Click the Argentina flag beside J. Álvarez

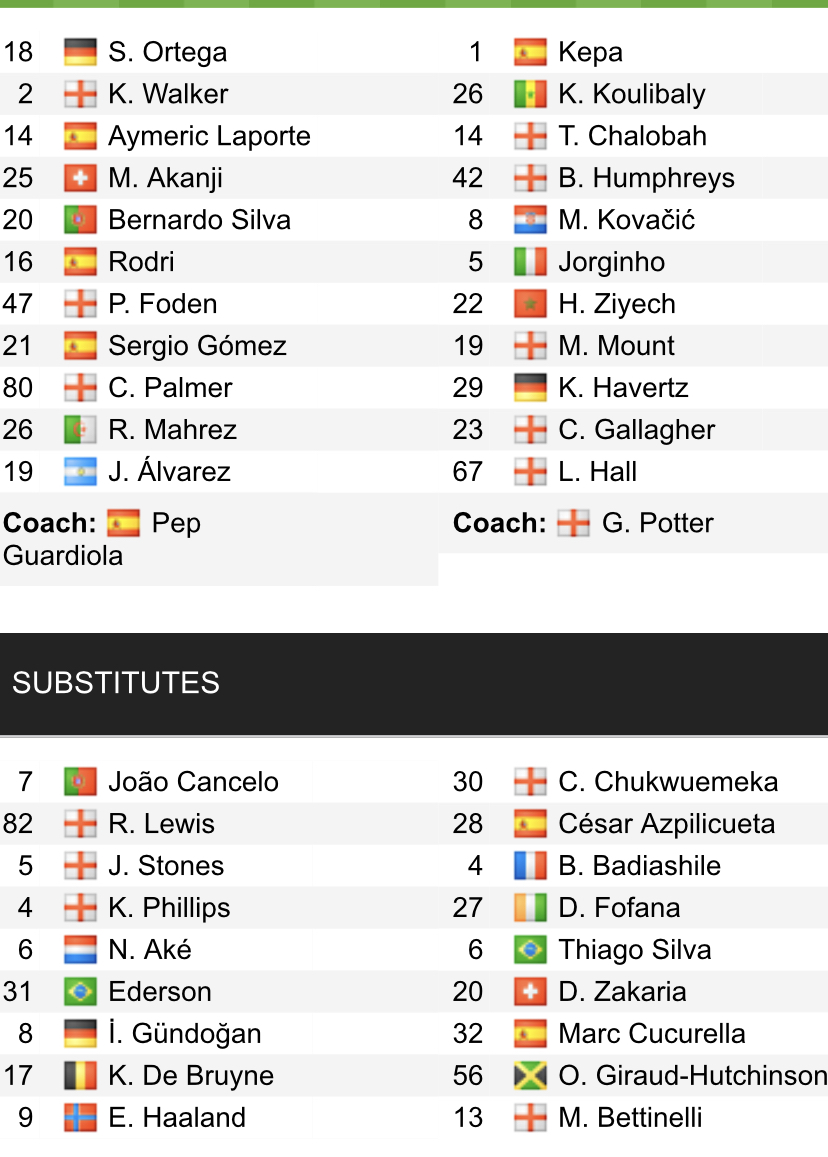(80, 472)
